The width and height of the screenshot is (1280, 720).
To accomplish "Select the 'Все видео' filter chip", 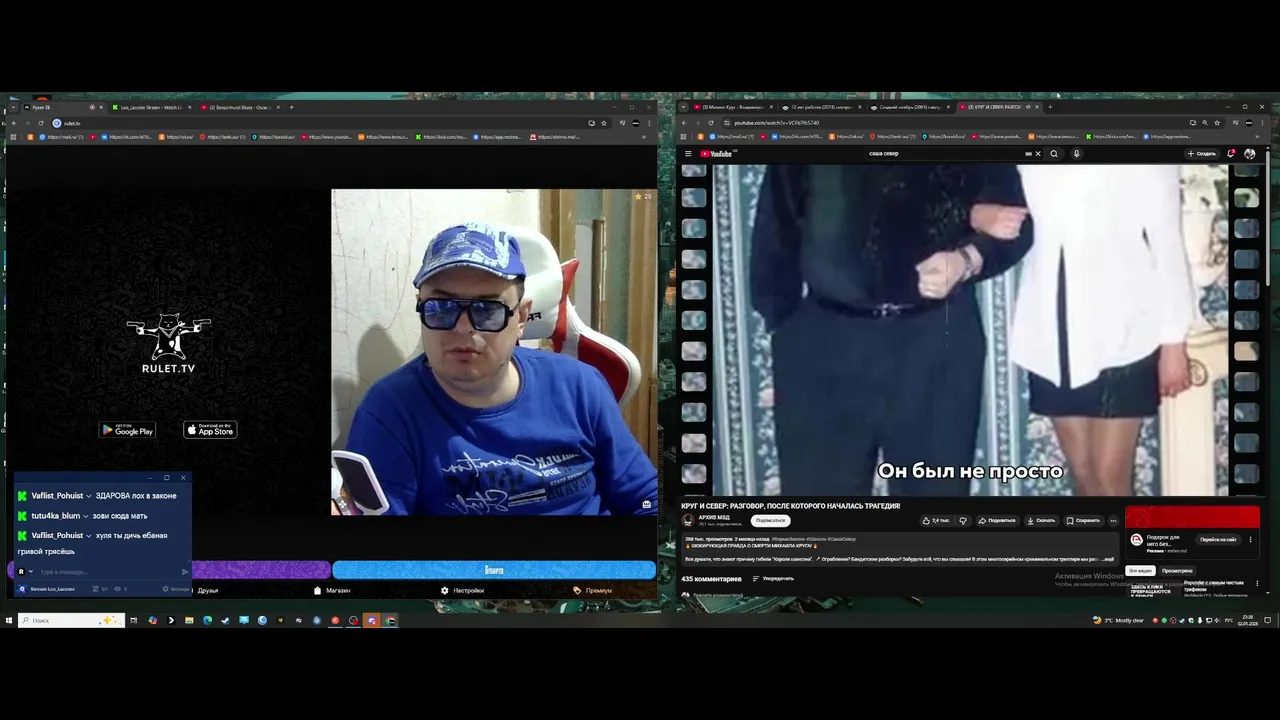I will point(1140,571).
